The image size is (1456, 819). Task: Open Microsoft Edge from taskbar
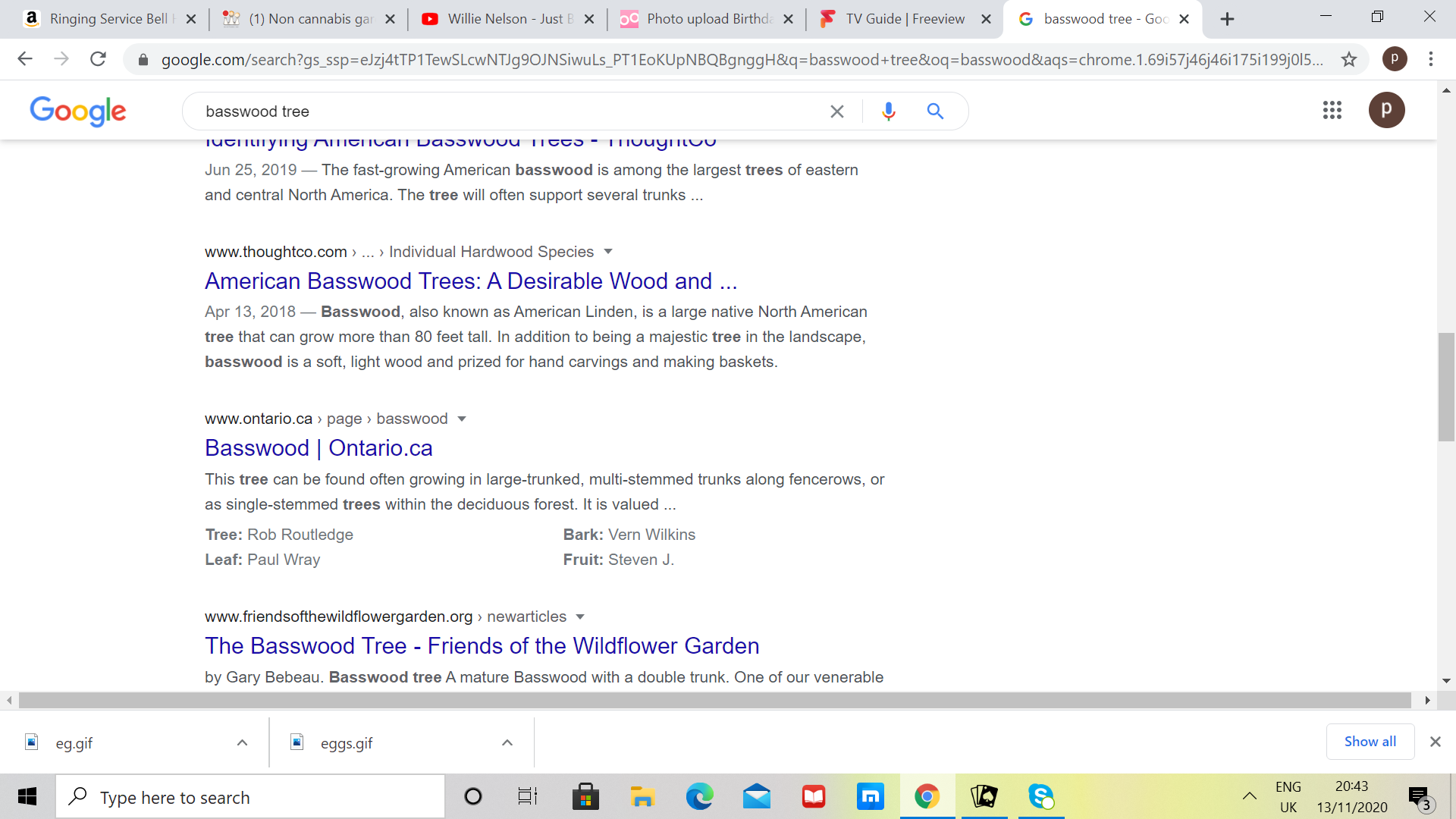[699, 796]
